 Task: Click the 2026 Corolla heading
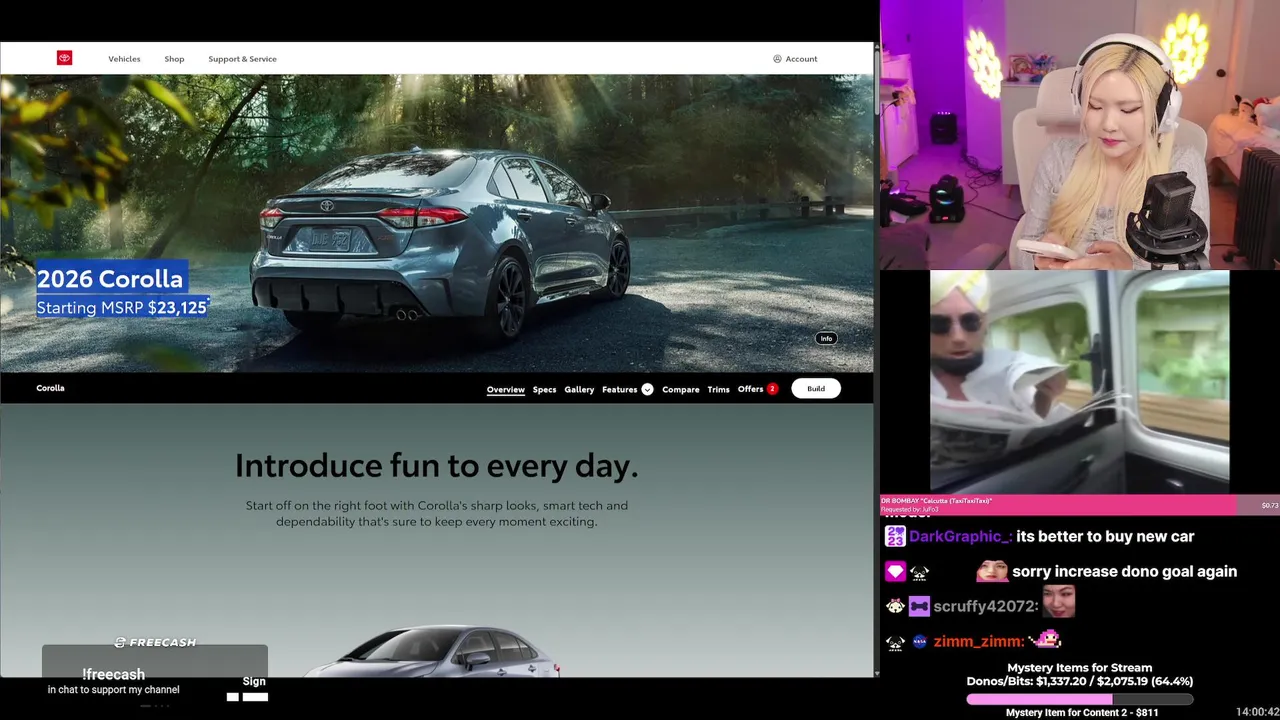(110, 279)
